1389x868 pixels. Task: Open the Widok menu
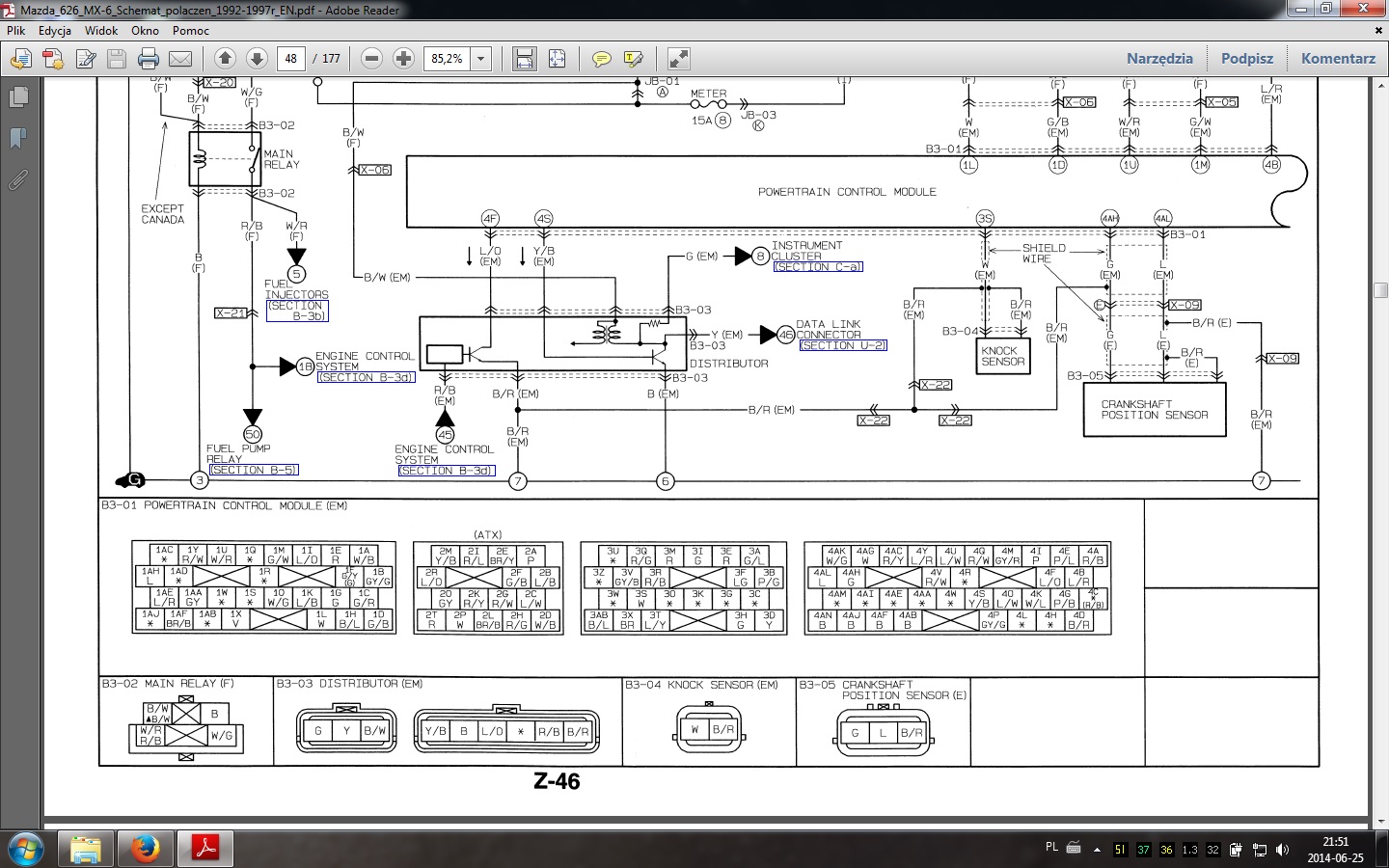tap(100, 30)
